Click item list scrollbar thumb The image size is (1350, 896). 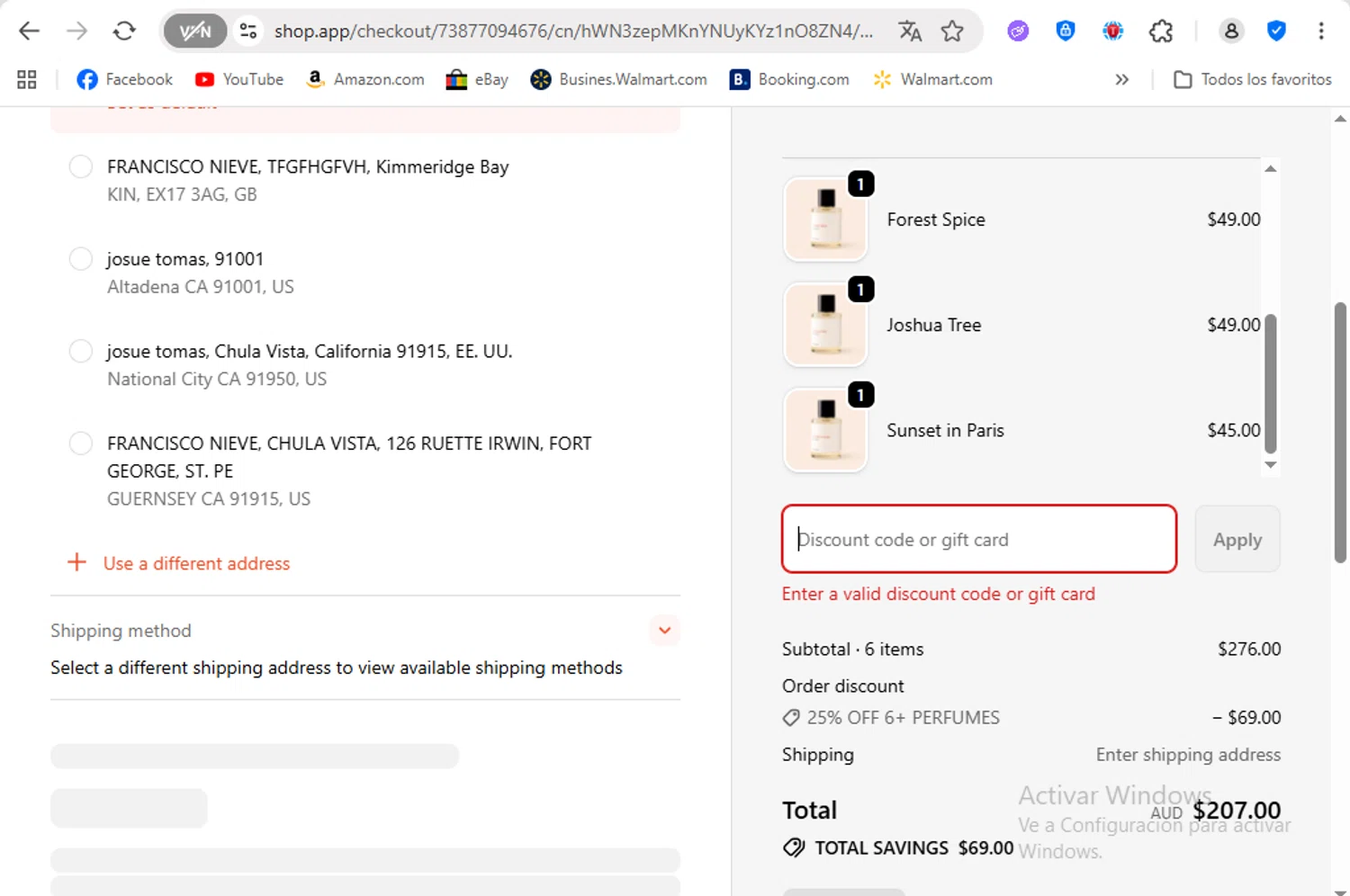1271,384
